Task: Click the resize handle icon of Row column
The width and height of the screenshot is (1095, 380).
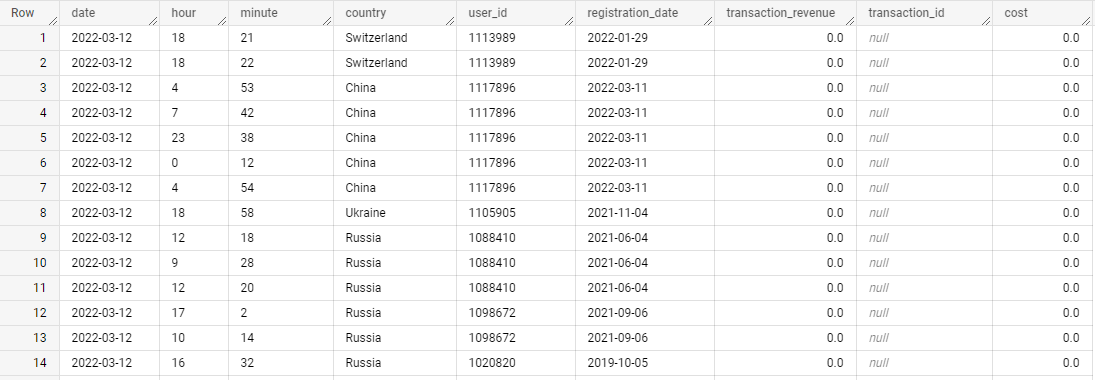Action: click(52, 20)
